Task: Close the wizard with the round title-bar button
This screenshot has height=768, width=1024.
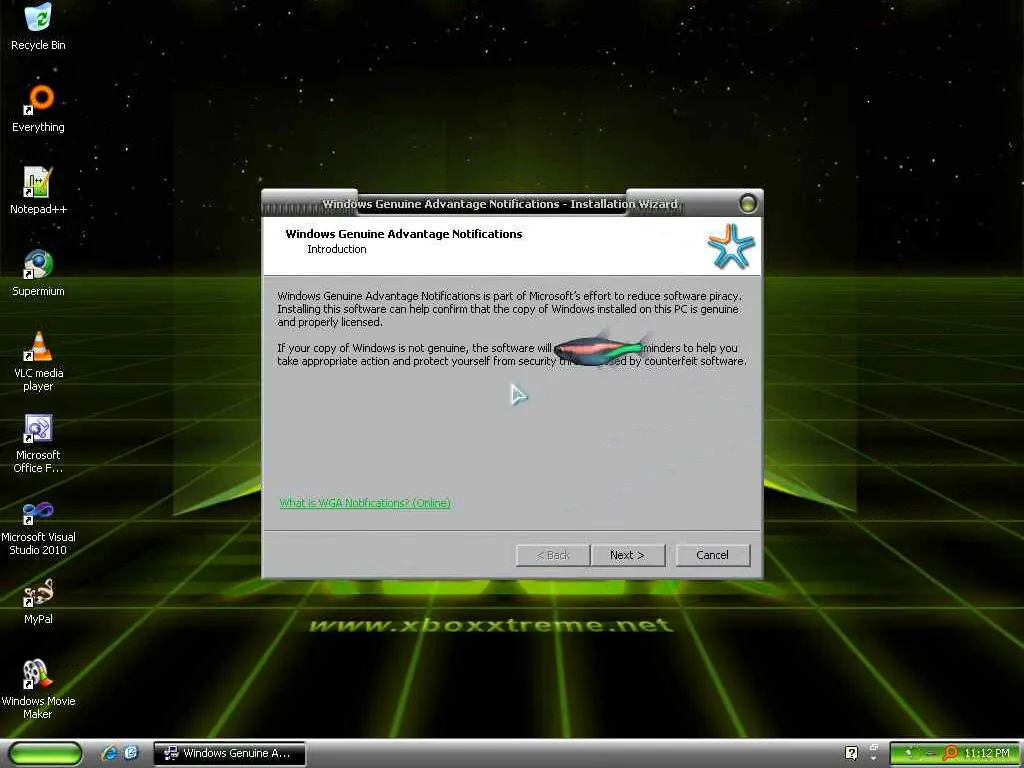Action: point(748,204)
